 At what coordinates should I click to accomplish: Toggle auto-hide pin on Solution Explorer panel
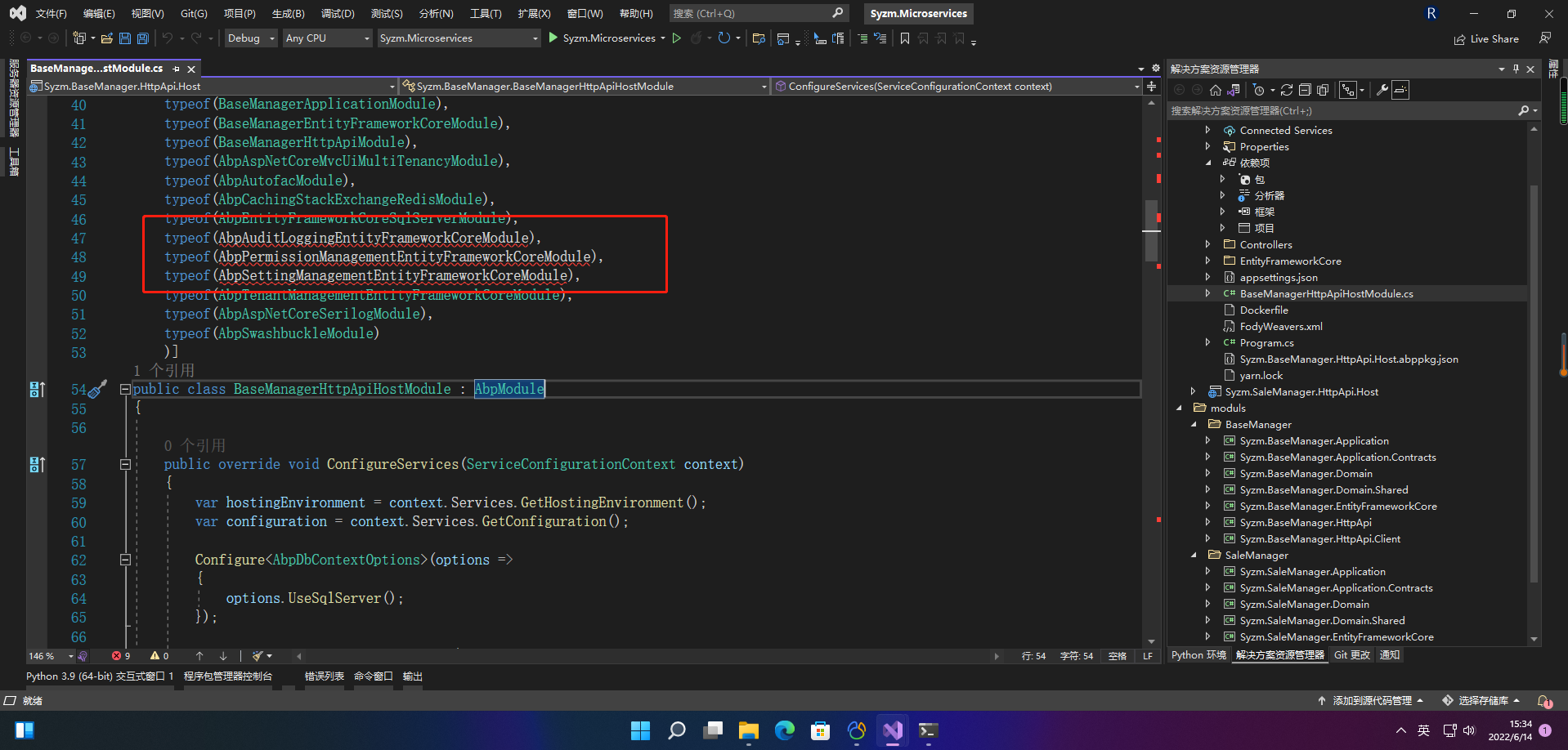[1516, 69]
